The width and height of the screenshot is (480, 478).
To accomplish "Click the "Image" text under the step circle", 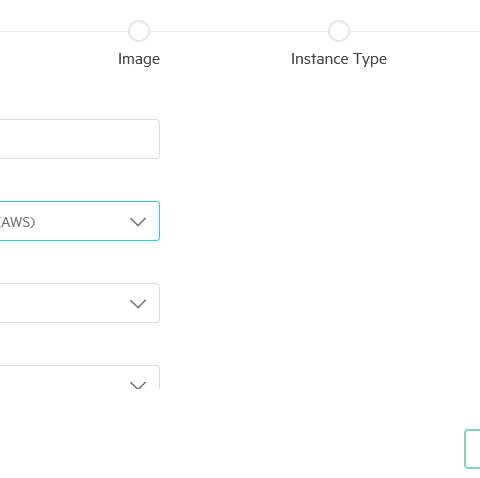I will [139, 59].
